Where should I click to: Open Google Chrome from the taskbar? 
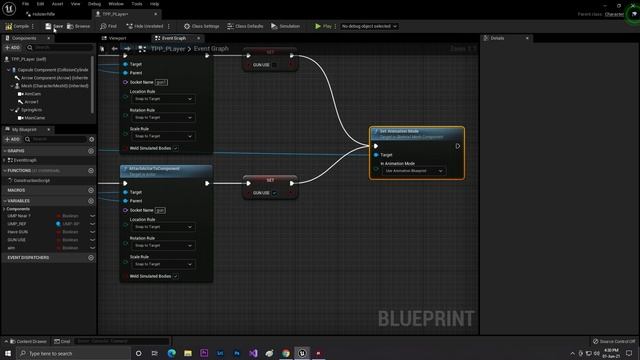(x=286, y=353)
